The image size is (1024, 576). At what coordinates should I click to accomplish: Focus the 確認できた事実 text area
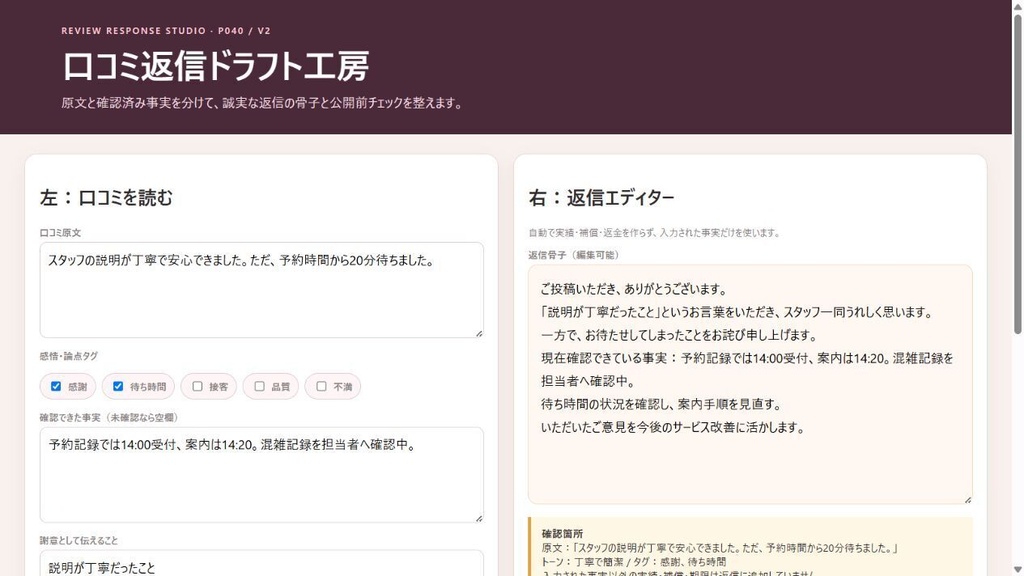261,475
